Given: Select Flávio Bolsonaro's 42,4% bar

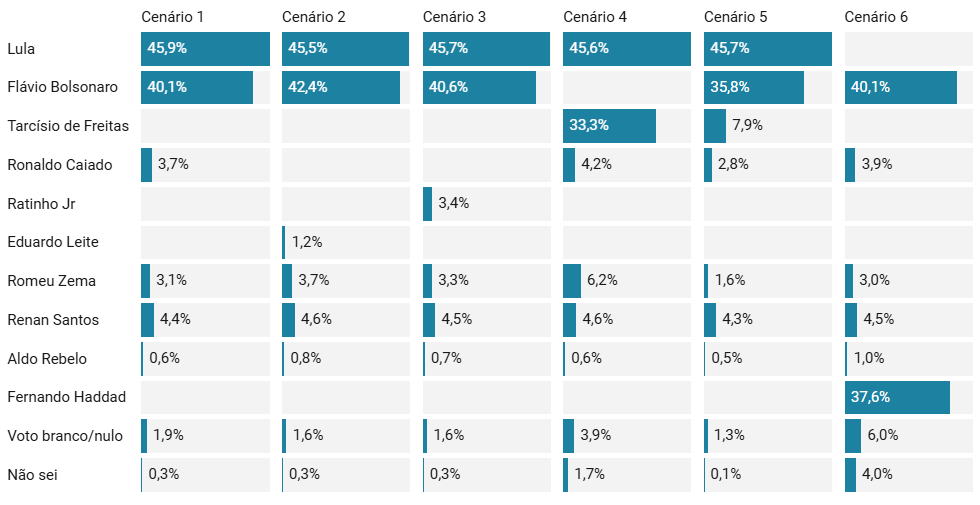Looking at the screenshot, I should (341, 87).
